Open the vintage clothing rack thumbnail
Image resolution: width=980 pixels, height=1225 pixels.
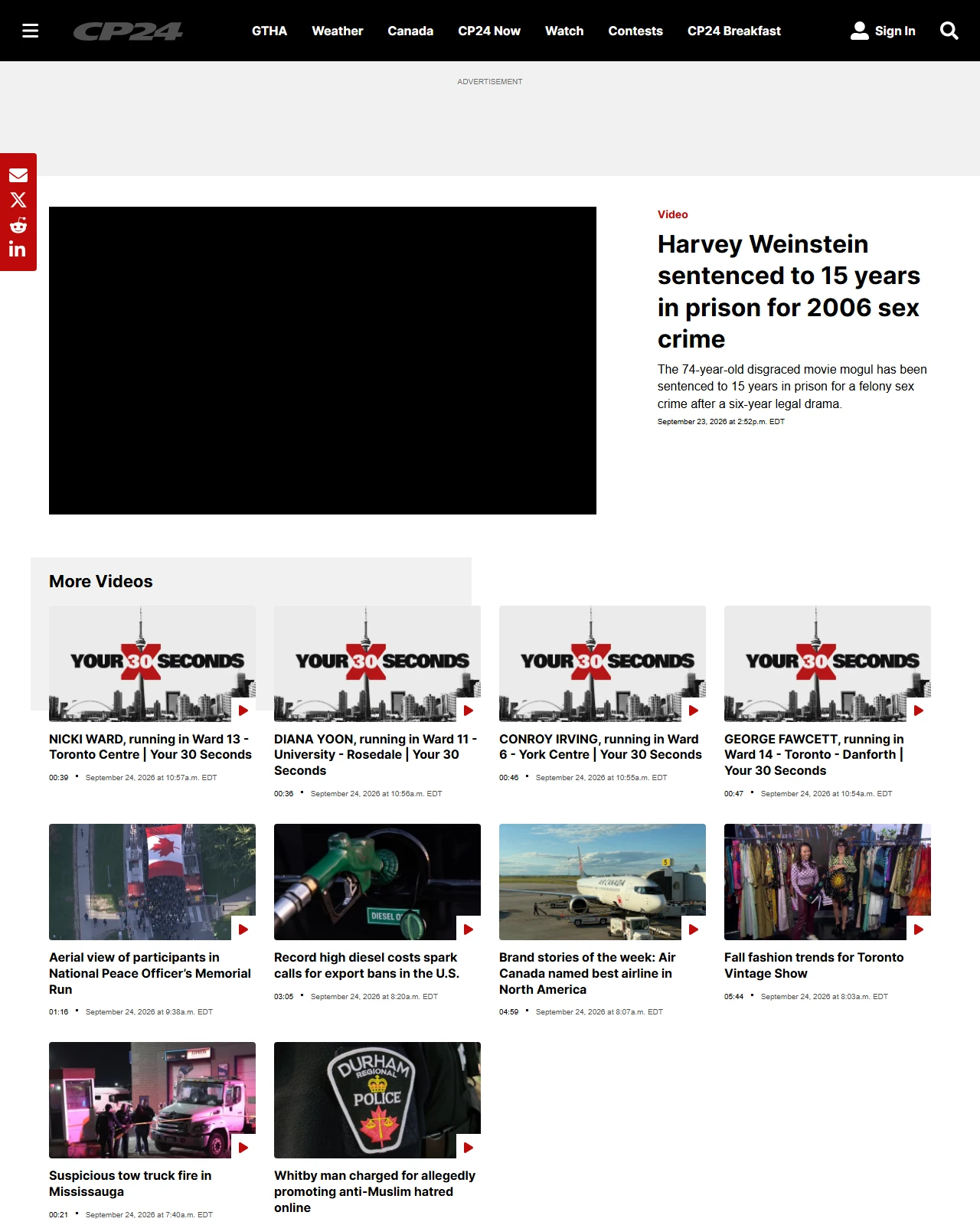click(x=828, y=882)
